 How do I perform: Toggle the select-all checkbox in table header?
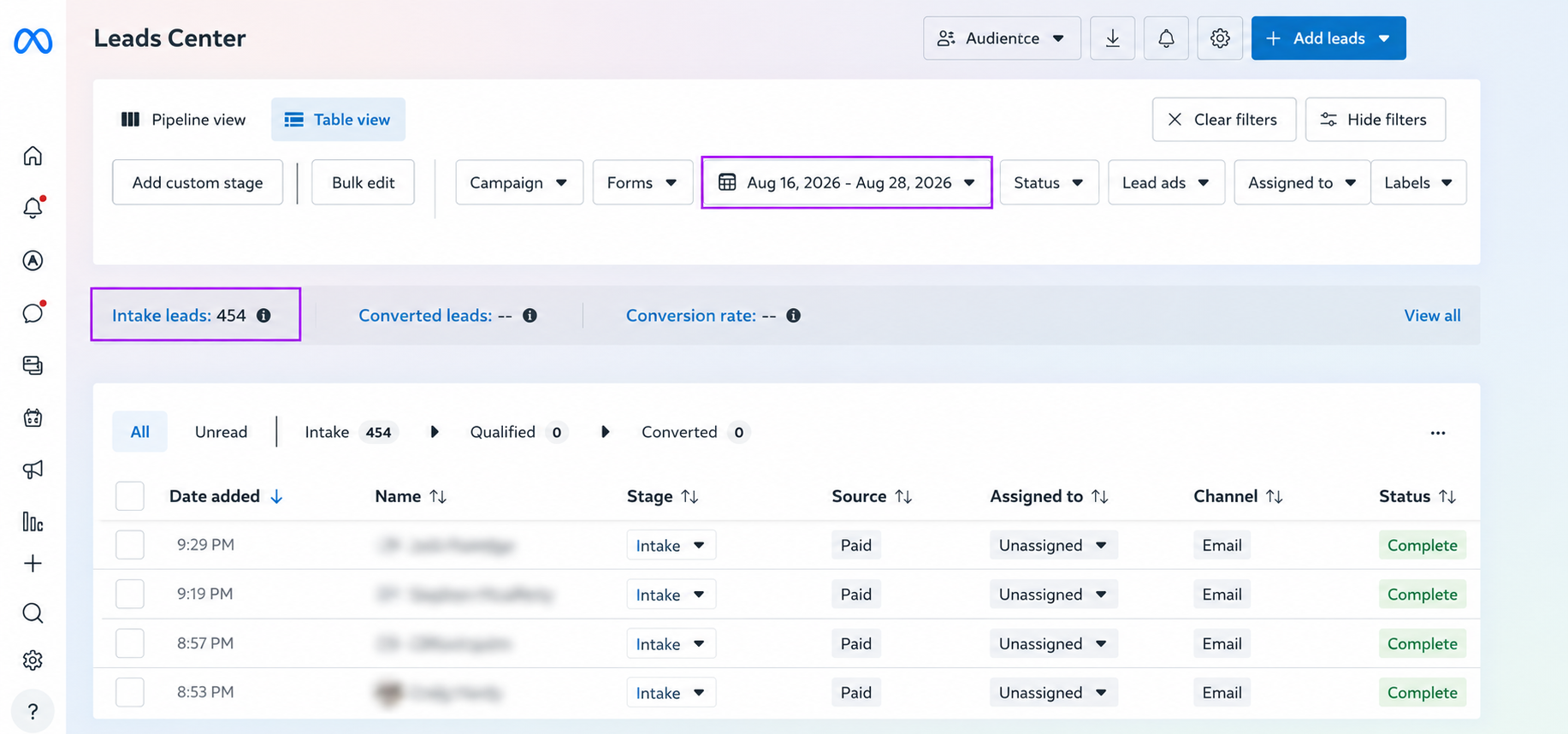point(130,496)
